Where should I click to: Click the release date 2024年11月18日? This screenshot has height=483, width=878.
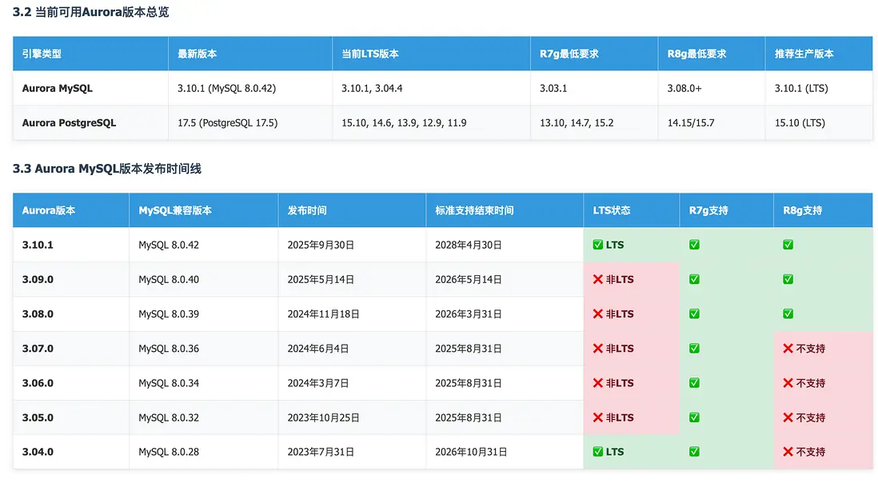coord(324,314)
